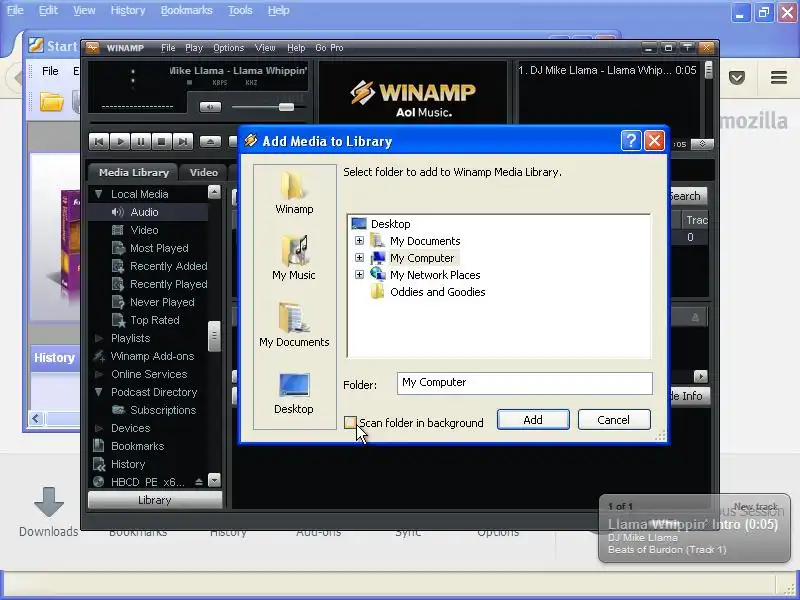Open the Firefox hamburger menu
Screen dimensions: 800x600
point(779,78)
